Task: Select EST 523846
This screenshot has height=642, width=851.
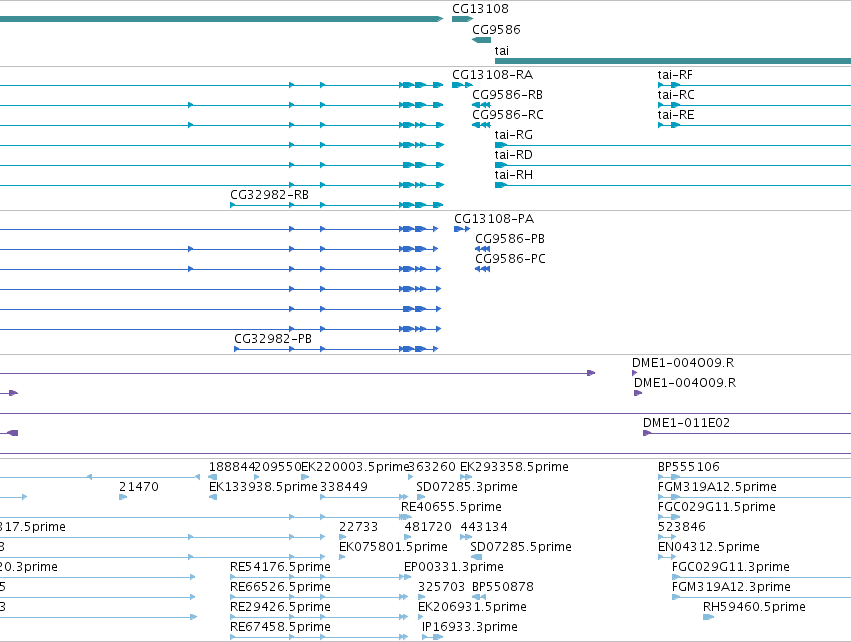Action: click(682, 527)
